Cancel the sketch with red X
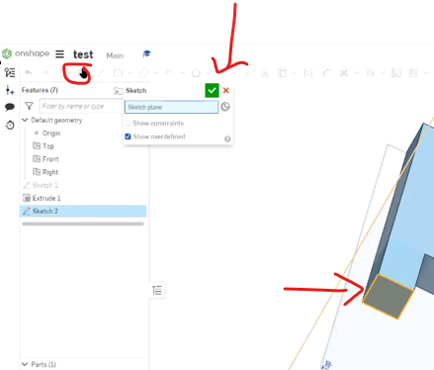Viewport: 434px width, 370px height. tap(226, 90)
